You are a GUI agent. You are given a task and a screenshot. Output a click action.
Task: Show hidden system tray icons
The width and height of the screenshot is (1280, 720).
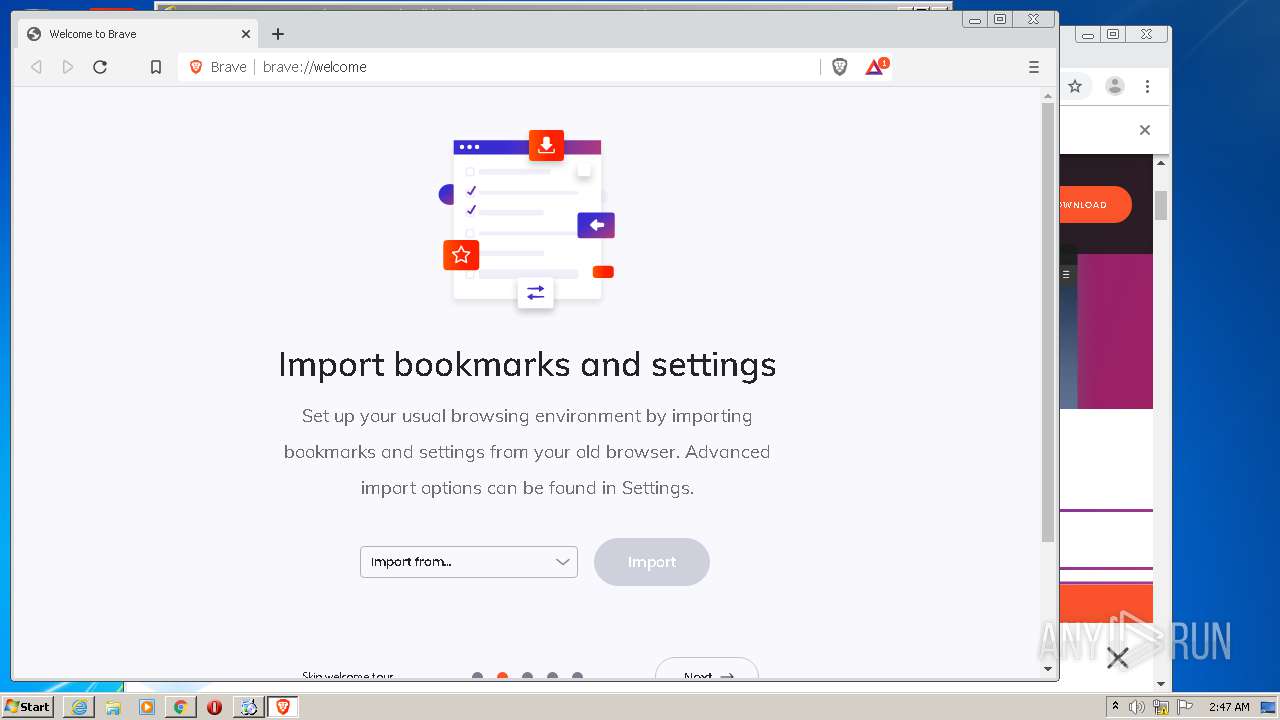pos(1115,707)
